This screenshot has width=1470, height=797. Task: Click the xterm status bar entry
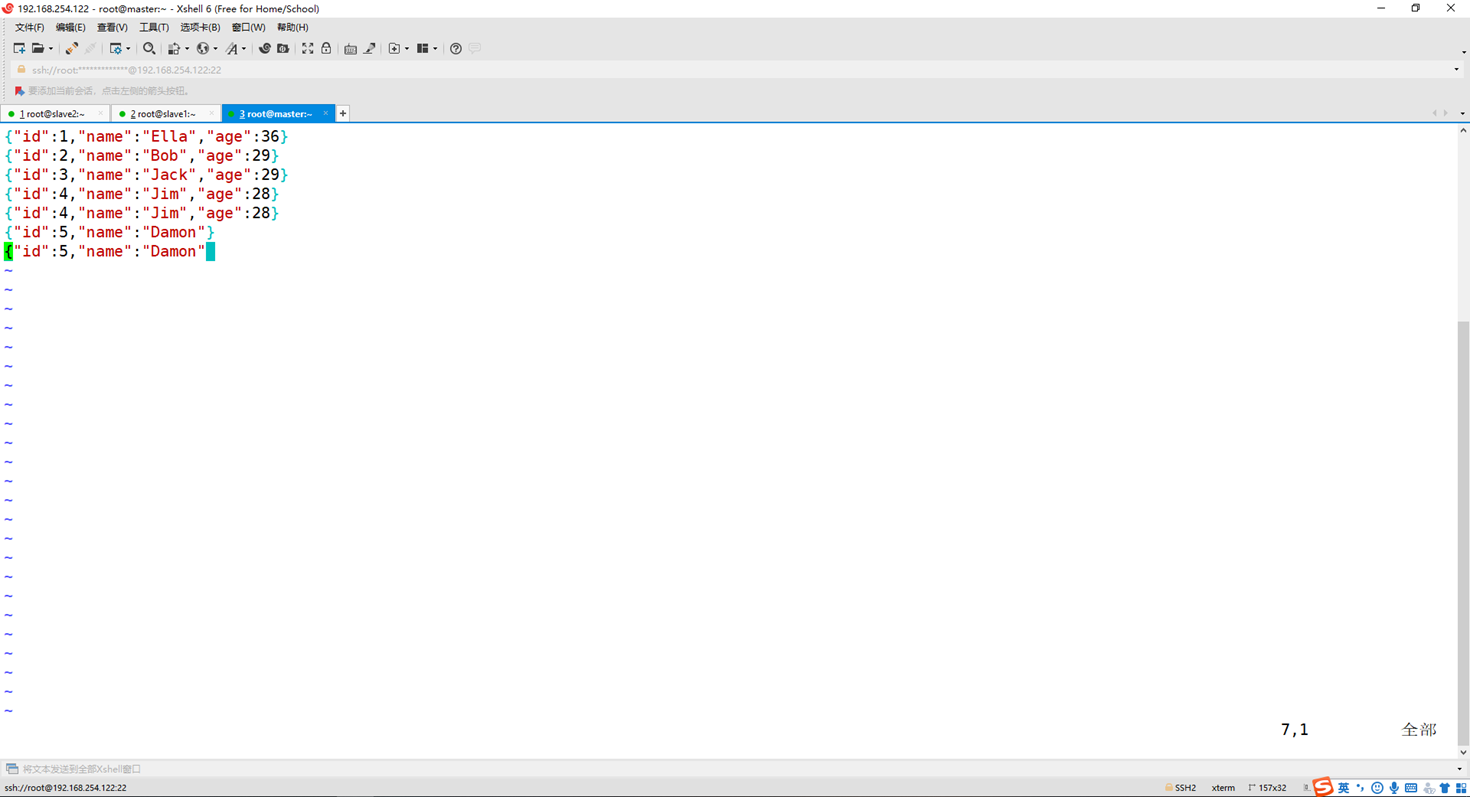[1223, 788]
